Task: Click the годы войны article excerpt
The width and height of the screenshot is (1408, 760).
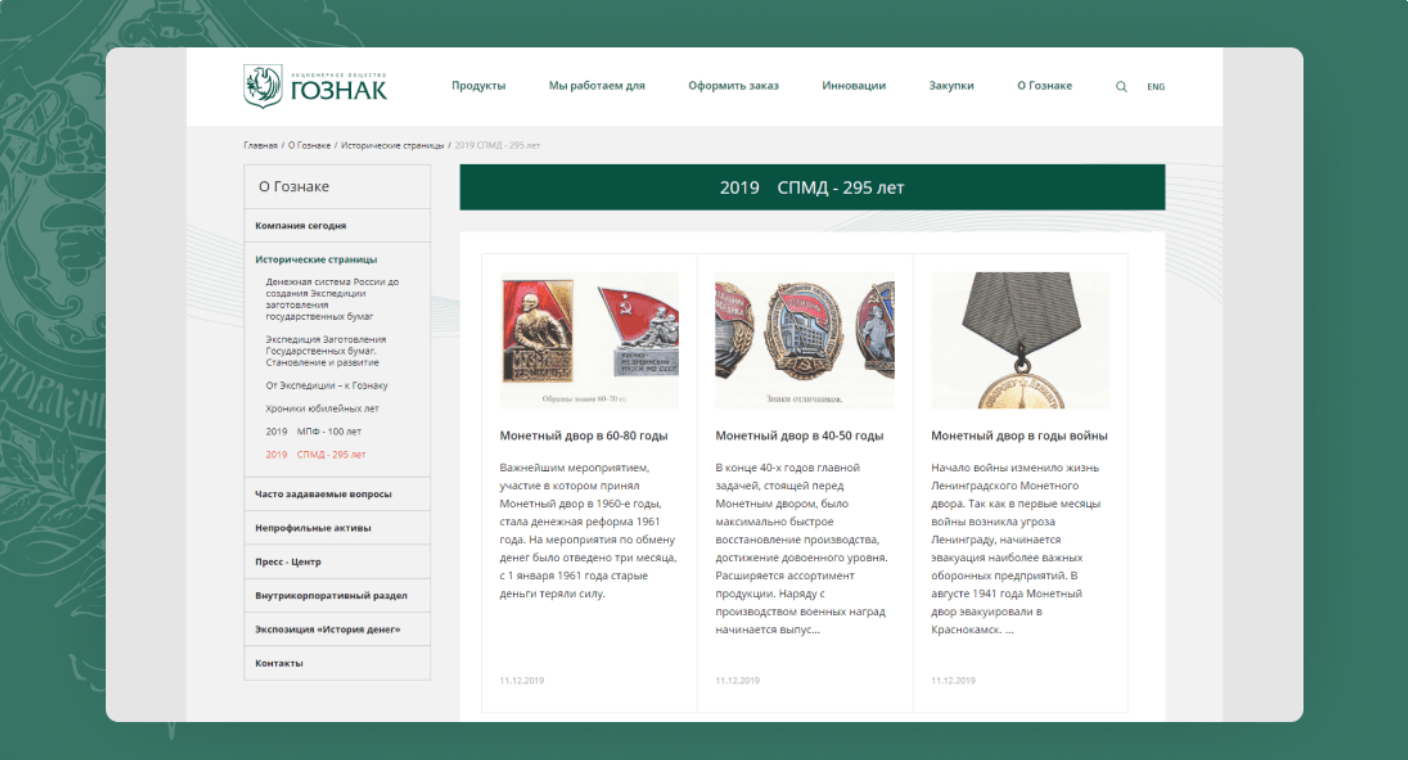Action: pos(1016,549)
